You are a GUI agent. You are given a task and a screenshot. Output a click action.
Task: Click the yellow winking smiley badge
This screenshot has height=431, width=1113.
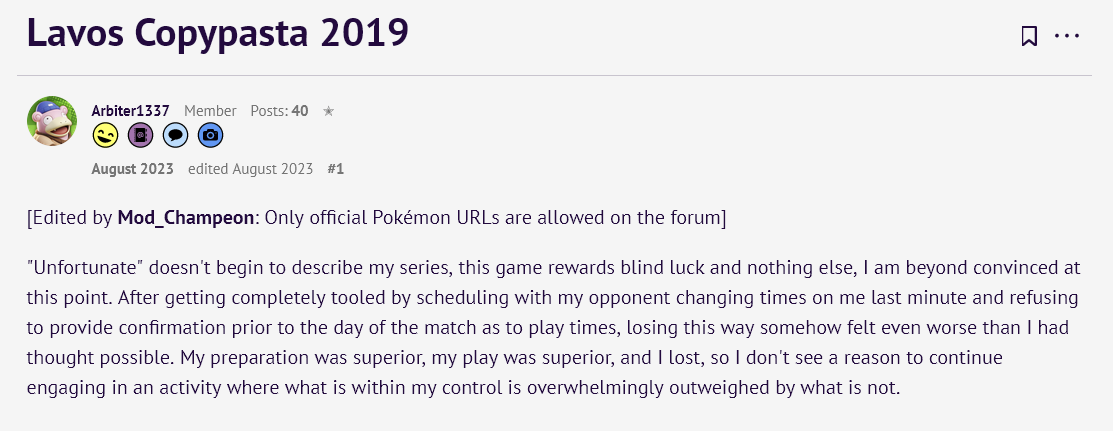click(x=106, y=135)
